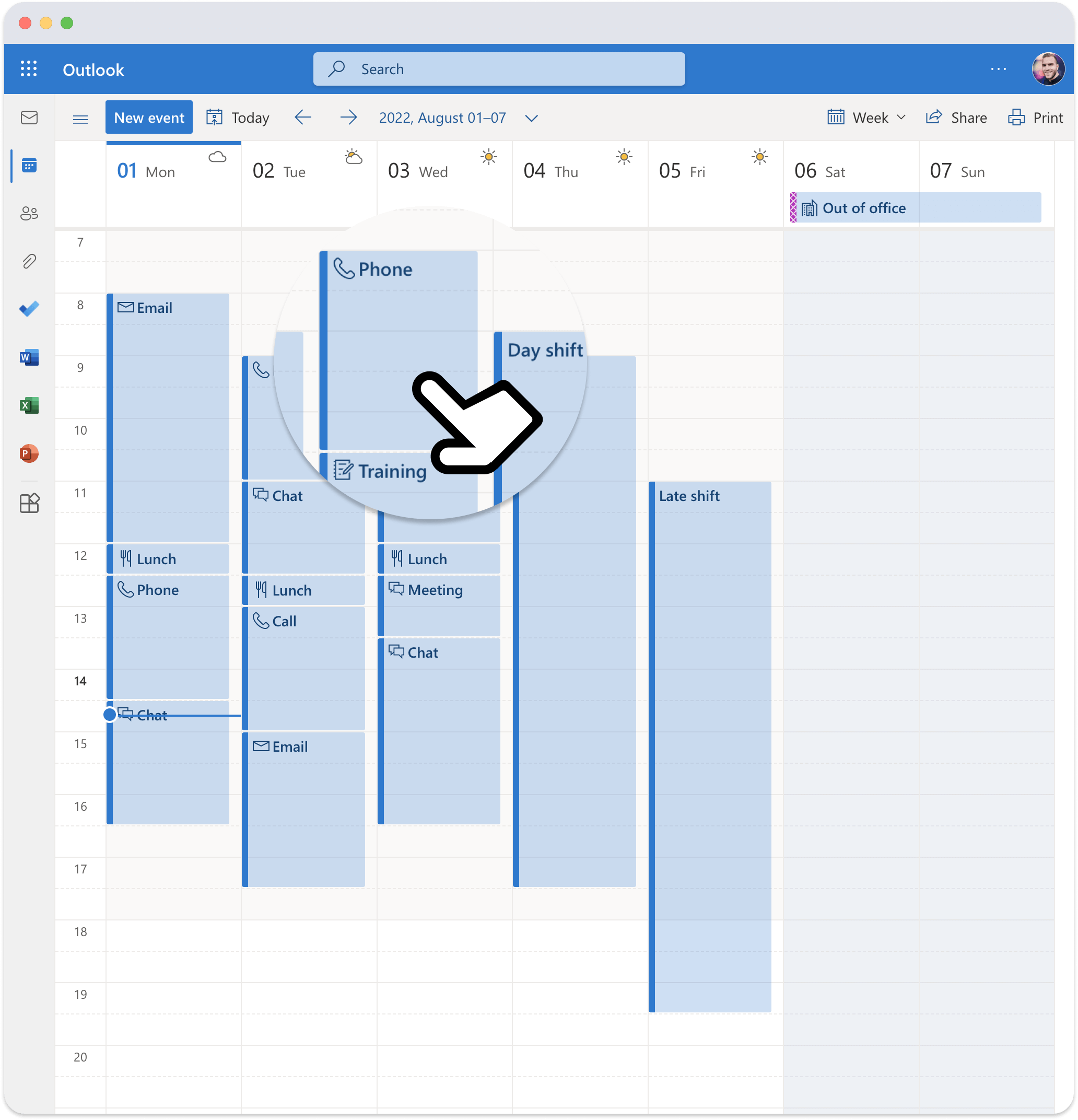Navigate to previous week arrow
Image resolution: width=1078 pixels, height=1120 pixels.
(304, 118)
